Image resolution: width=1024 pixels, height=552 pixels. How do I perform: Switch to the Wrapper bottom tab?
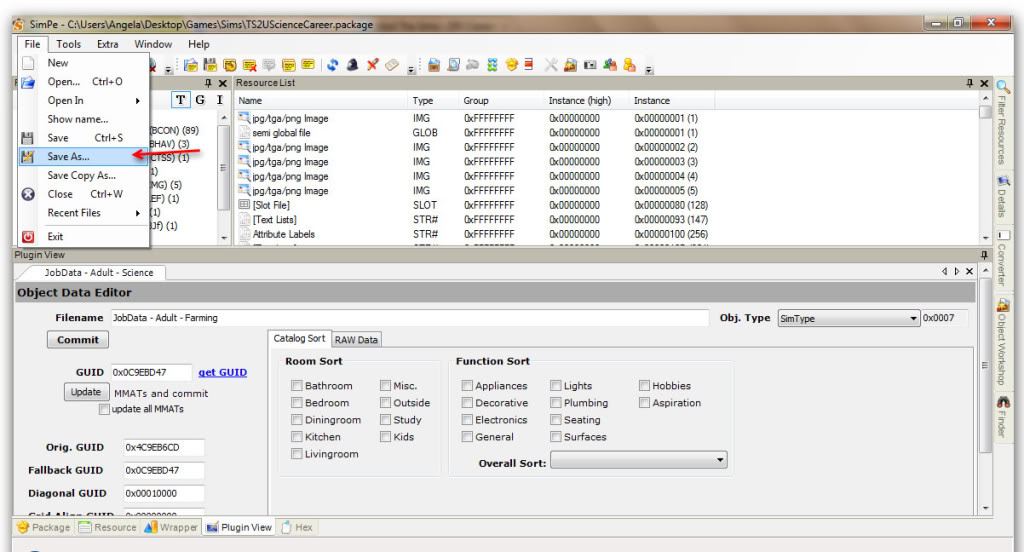(171, 527)
